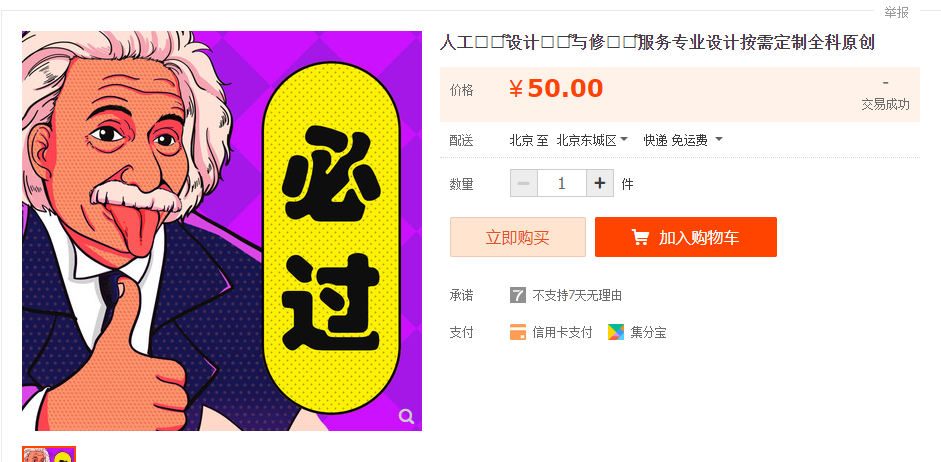The height and width of the screenshot is (462, 941).
Task: Click the credit card payment icon
Action: [518, 332]
